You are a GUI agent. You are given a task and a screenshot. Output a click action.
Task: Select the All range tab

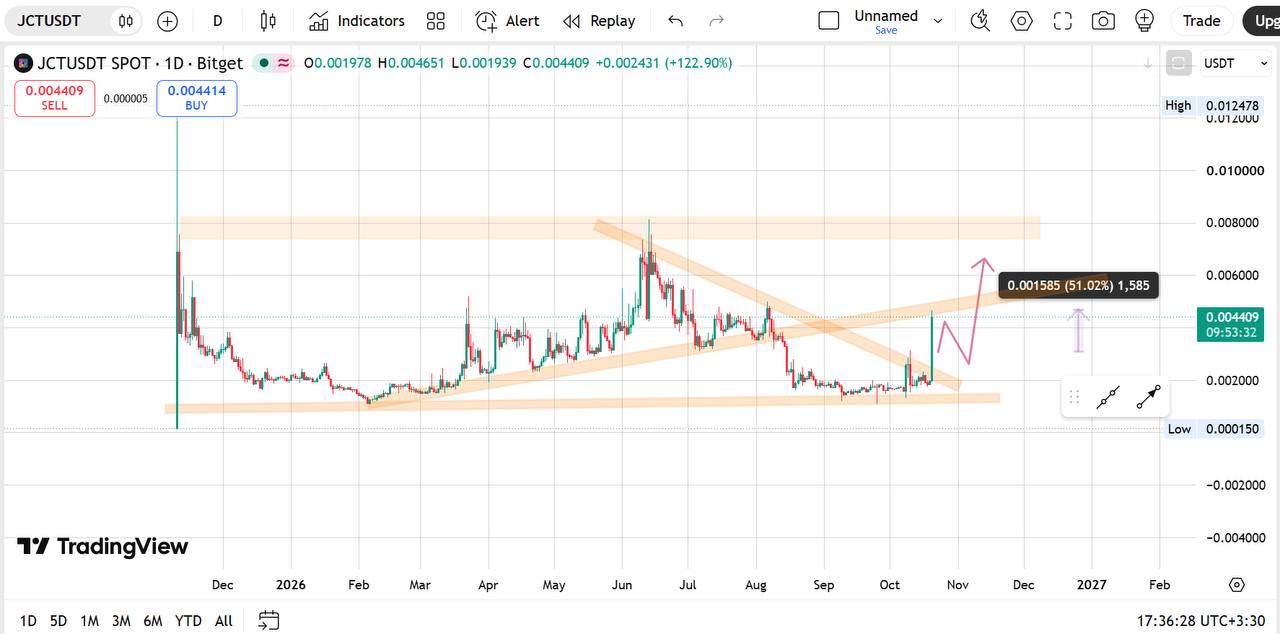(224, 621)
